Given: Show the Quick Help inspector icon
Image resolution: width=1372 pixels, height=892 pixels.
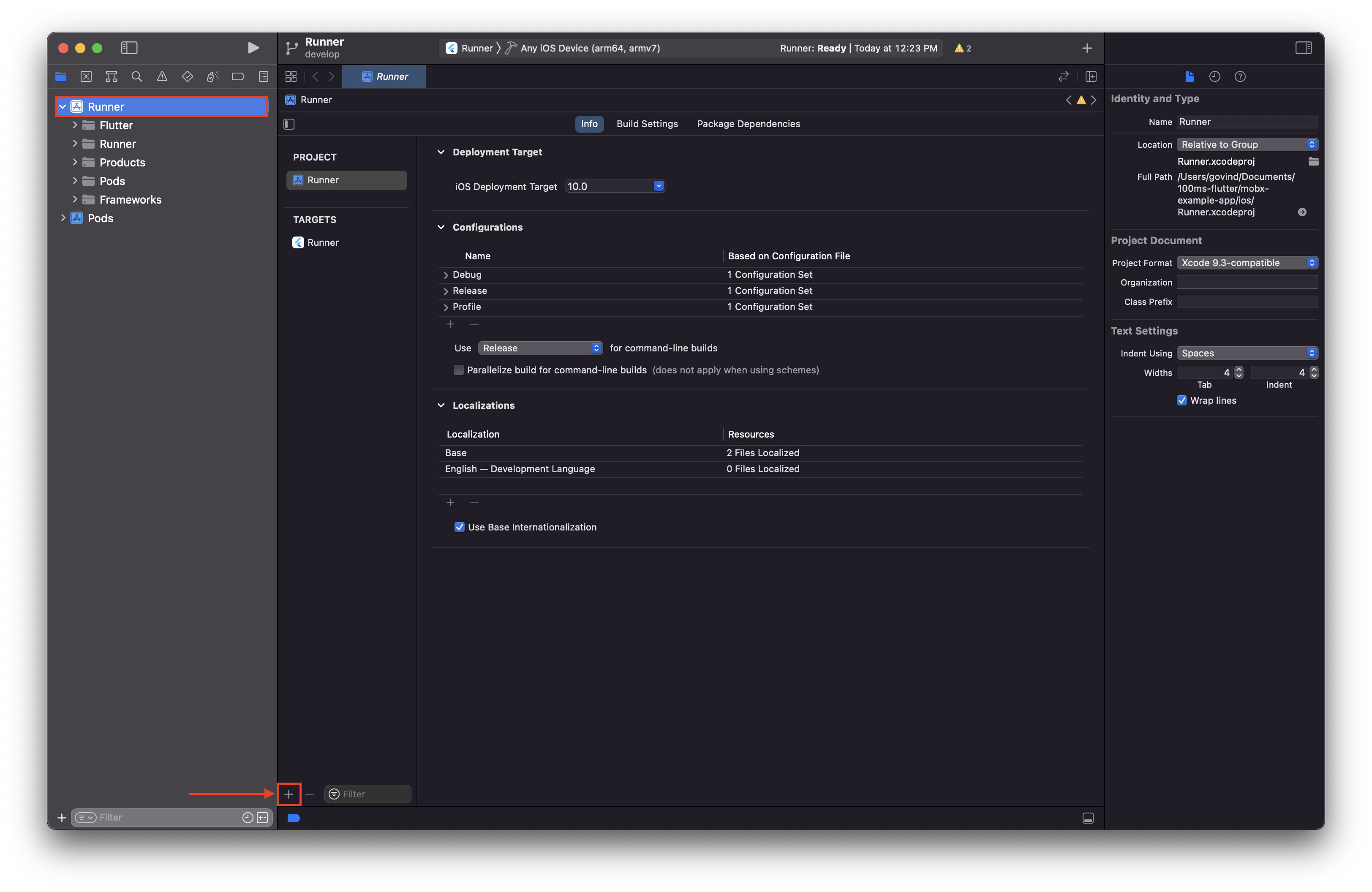Looking at the screenshot, I should [x=1240, y=76].
